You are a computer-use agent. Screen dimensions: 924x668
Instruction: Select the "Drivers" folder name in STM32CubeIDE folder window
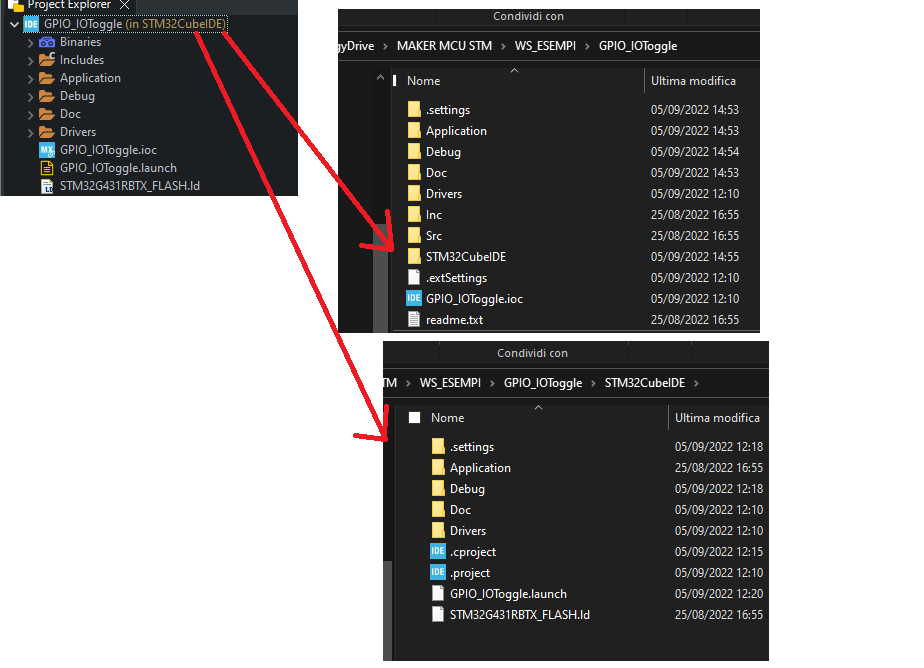(468, 531)
